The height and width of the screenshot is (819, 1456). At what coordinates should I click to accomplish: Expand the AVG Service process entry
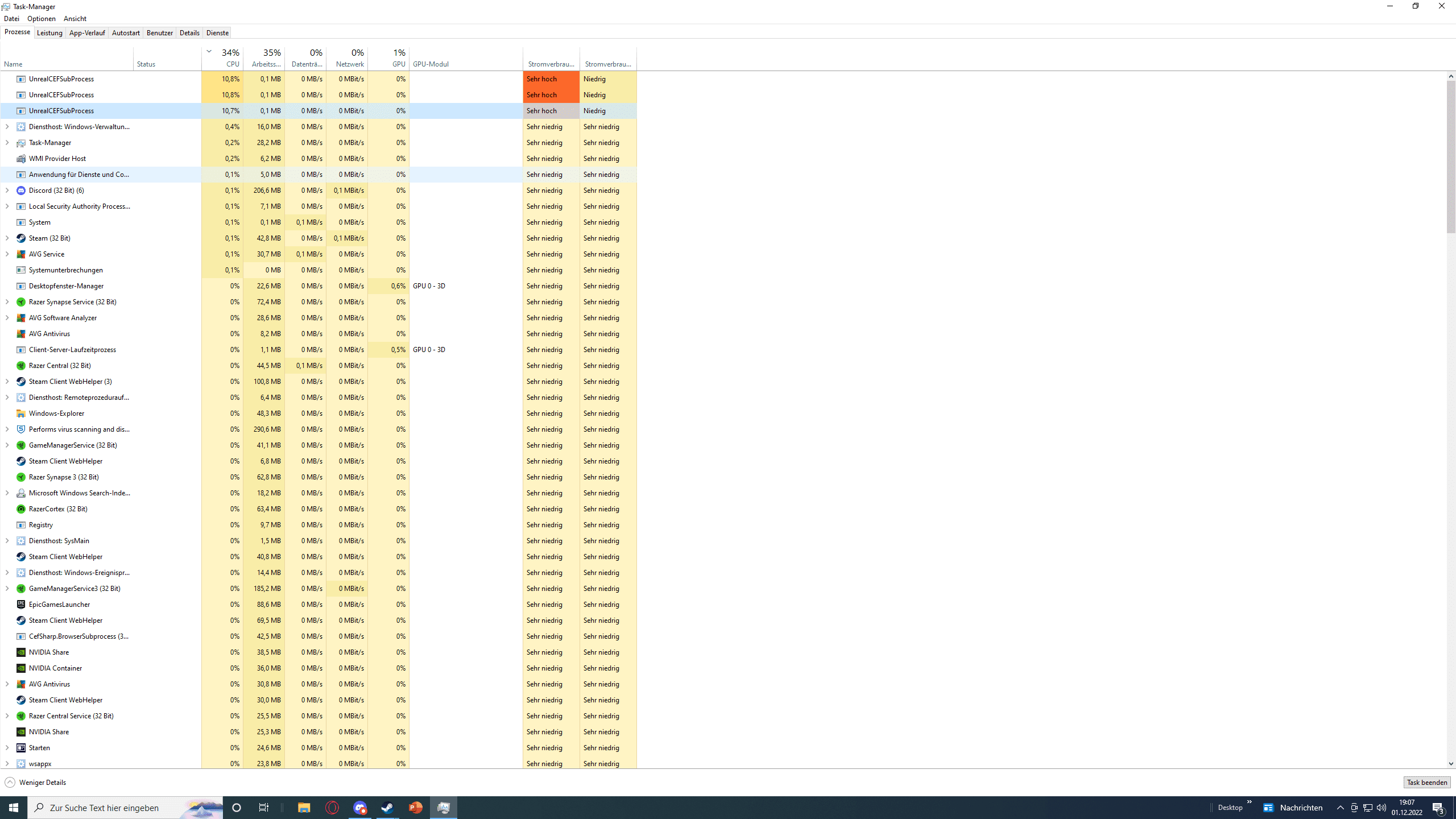[x=7, y=254]
